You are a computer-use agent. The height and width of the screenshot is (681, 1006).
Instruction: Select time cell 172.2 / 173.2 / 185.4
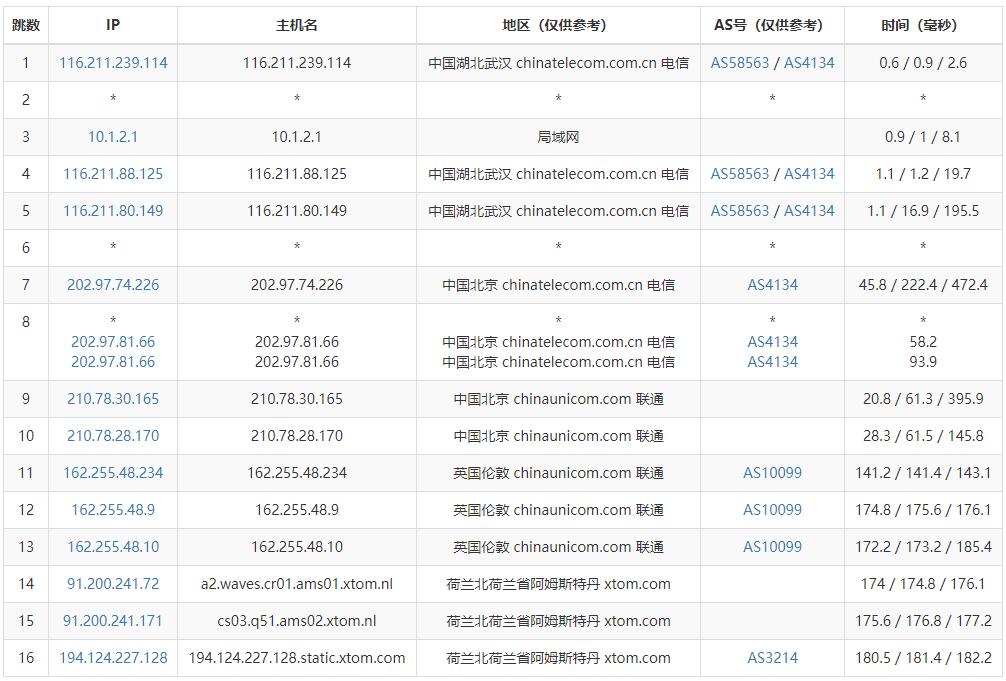pyautogui.click(x=923, y=547)
